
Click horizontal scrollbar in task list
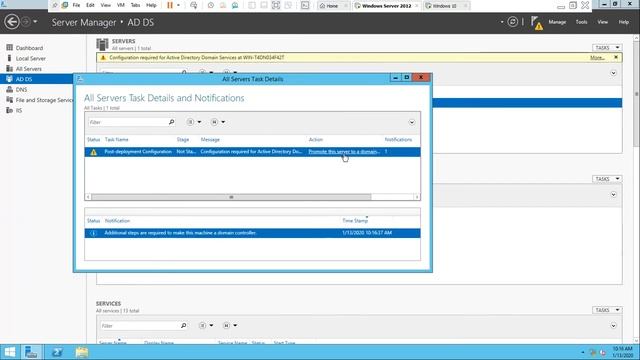click(x=231, y=197)
